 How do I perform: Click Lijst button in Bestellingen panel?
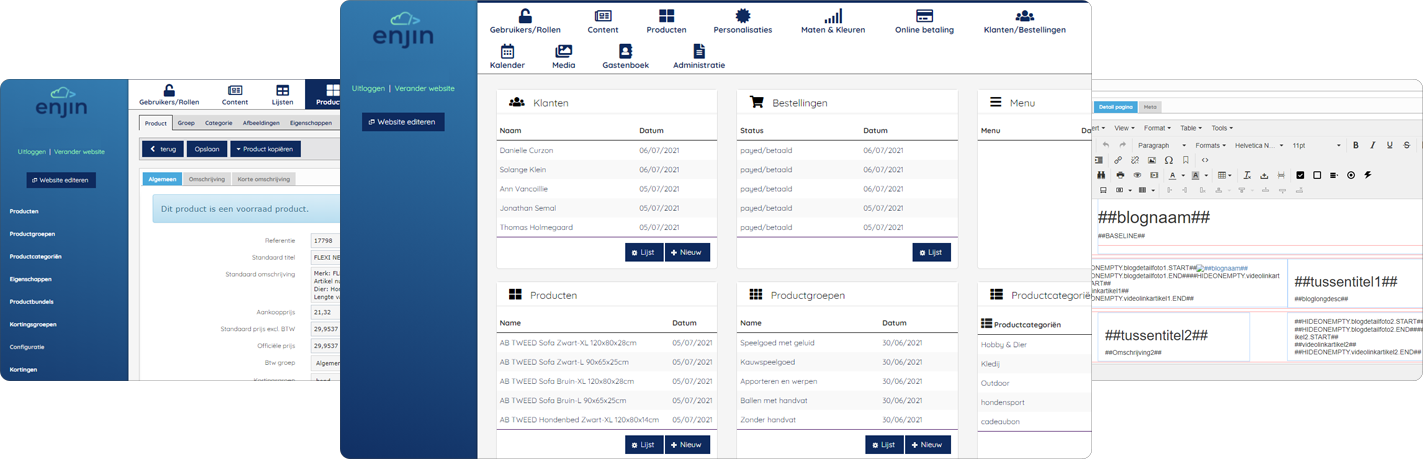931,252
